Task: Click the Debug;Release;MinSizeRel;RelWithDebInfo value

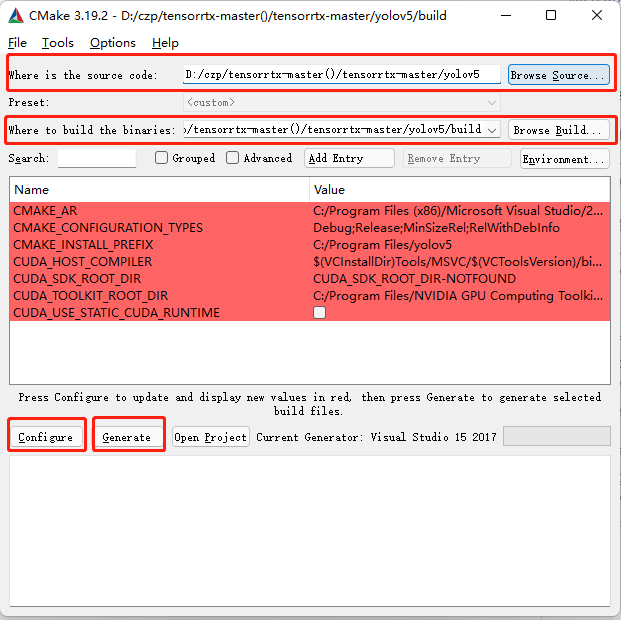Action: tap(436, 228)
